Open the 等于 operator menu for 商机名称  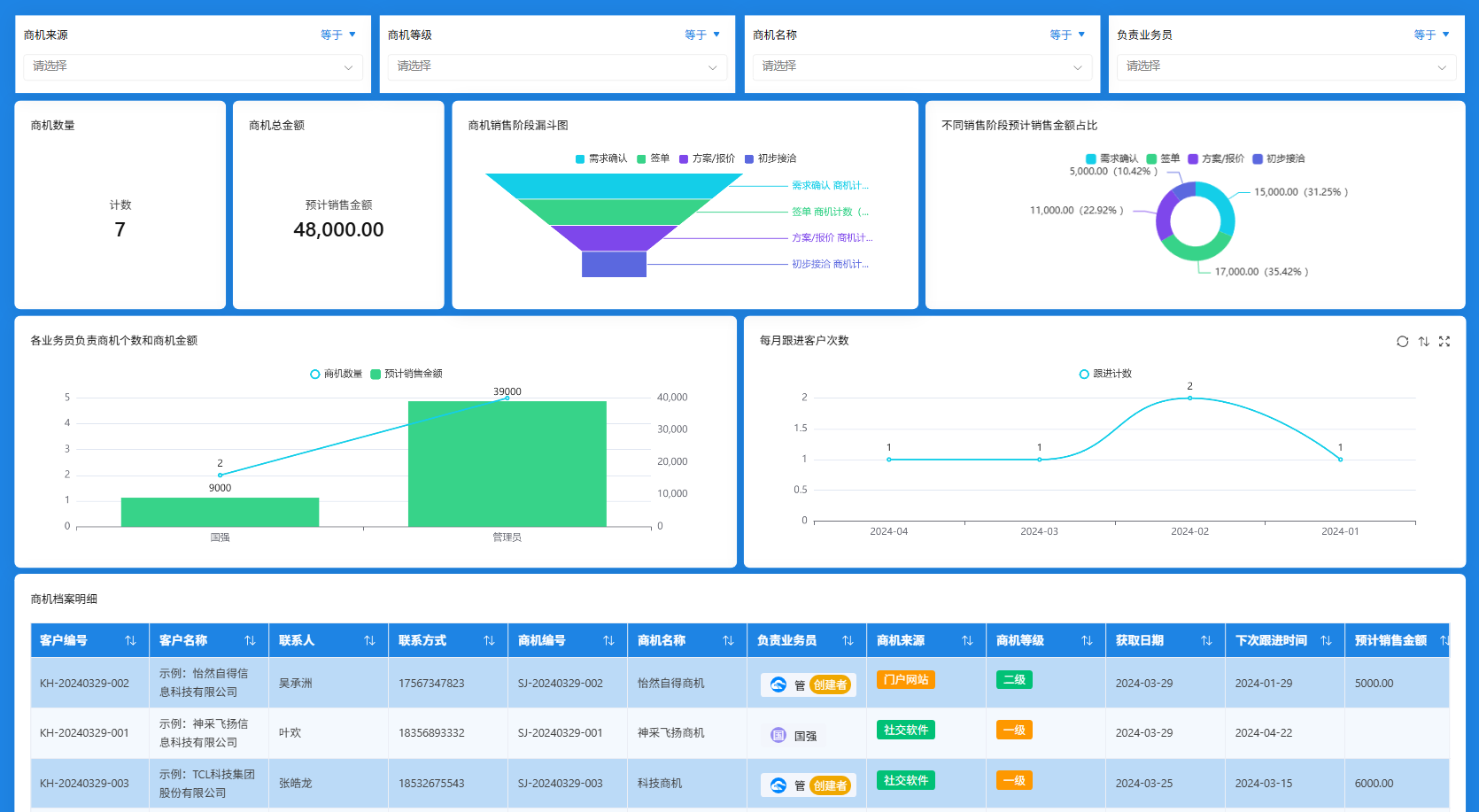[x=1068, y=34]
